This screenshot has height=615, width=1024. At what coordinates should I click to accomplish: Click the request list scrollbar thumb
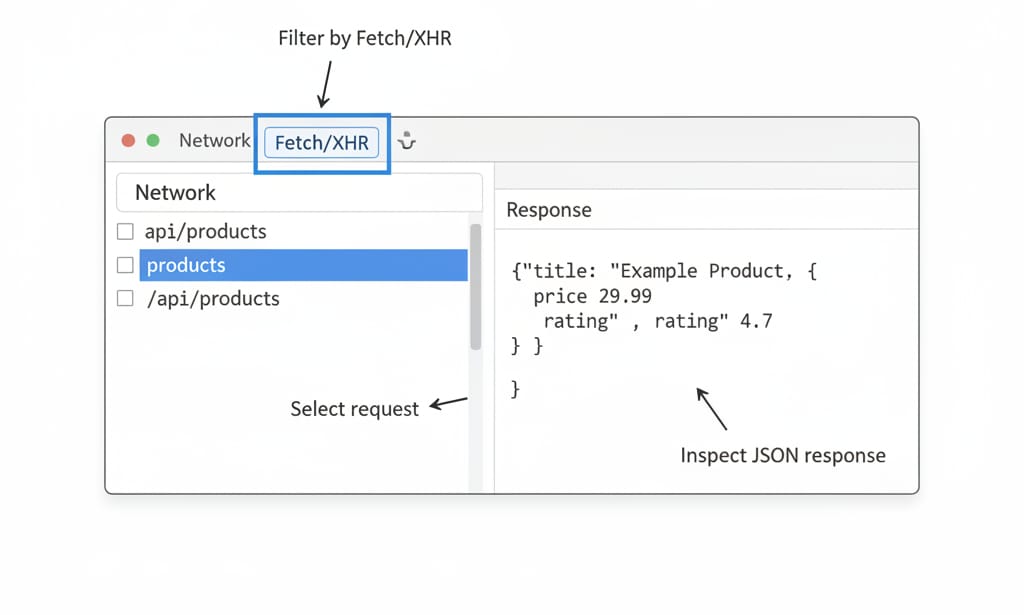[475, 286]
